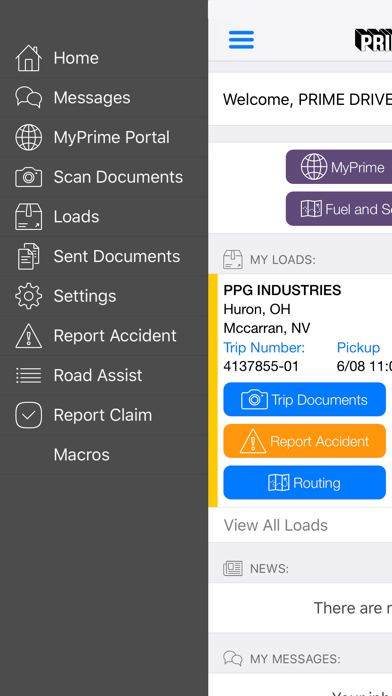Click the Trip Number label
Image resolution: width=392 pixels, height=696 pixels.
point(264,348)
